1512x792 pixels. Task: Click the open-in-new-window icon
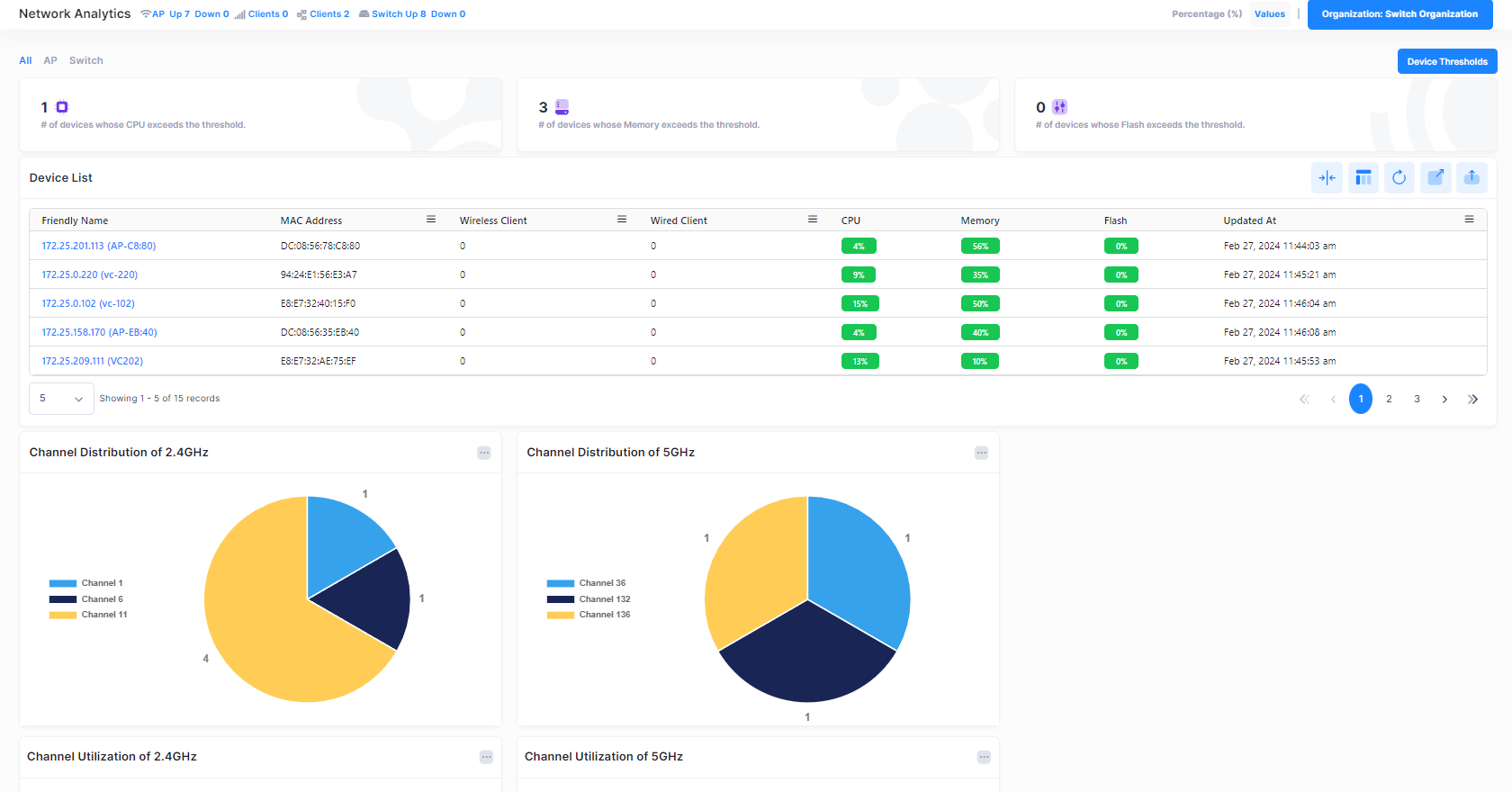[1435, 178]
